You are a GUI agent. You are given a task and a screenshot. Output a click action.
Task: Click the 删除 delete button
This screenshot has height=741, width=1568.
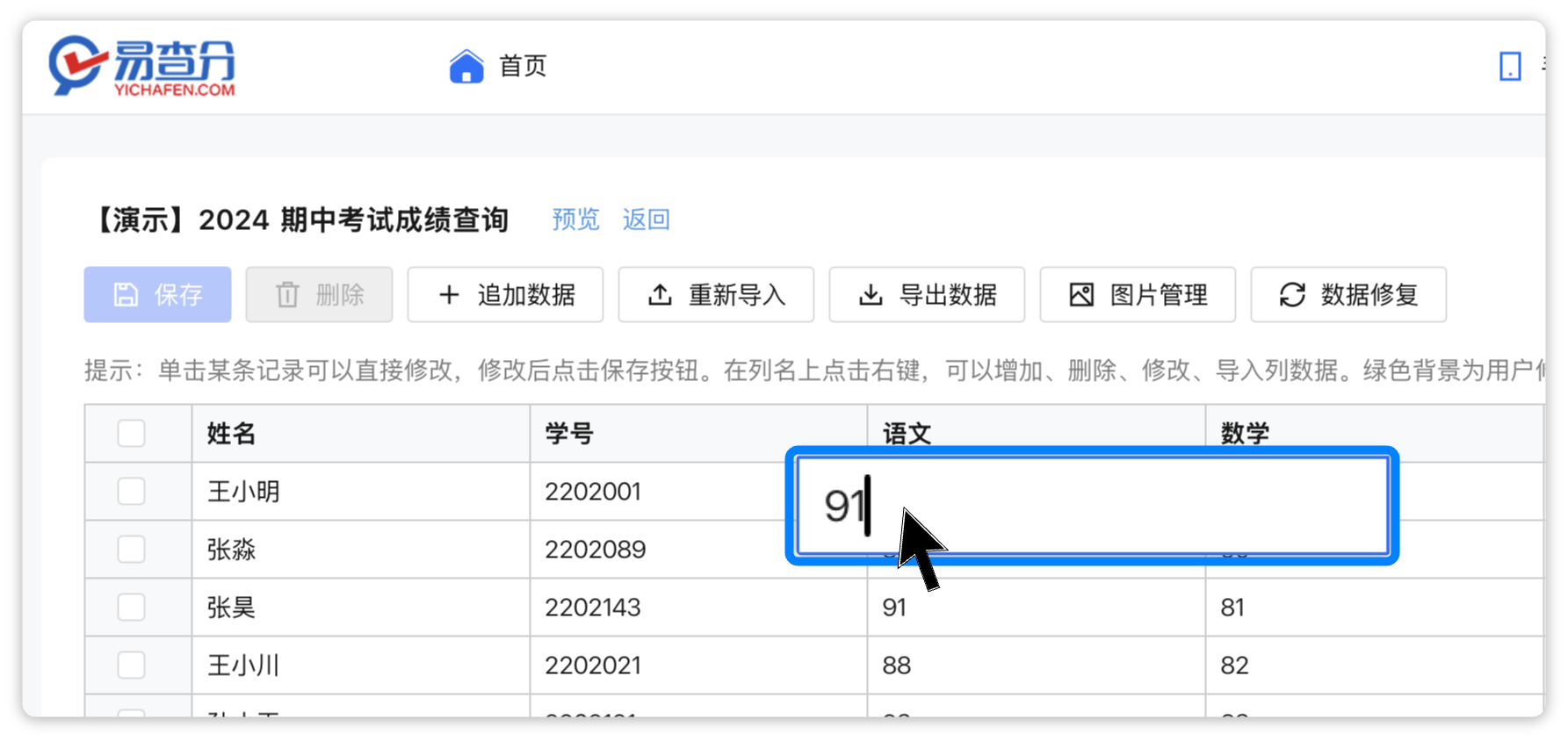319,295
